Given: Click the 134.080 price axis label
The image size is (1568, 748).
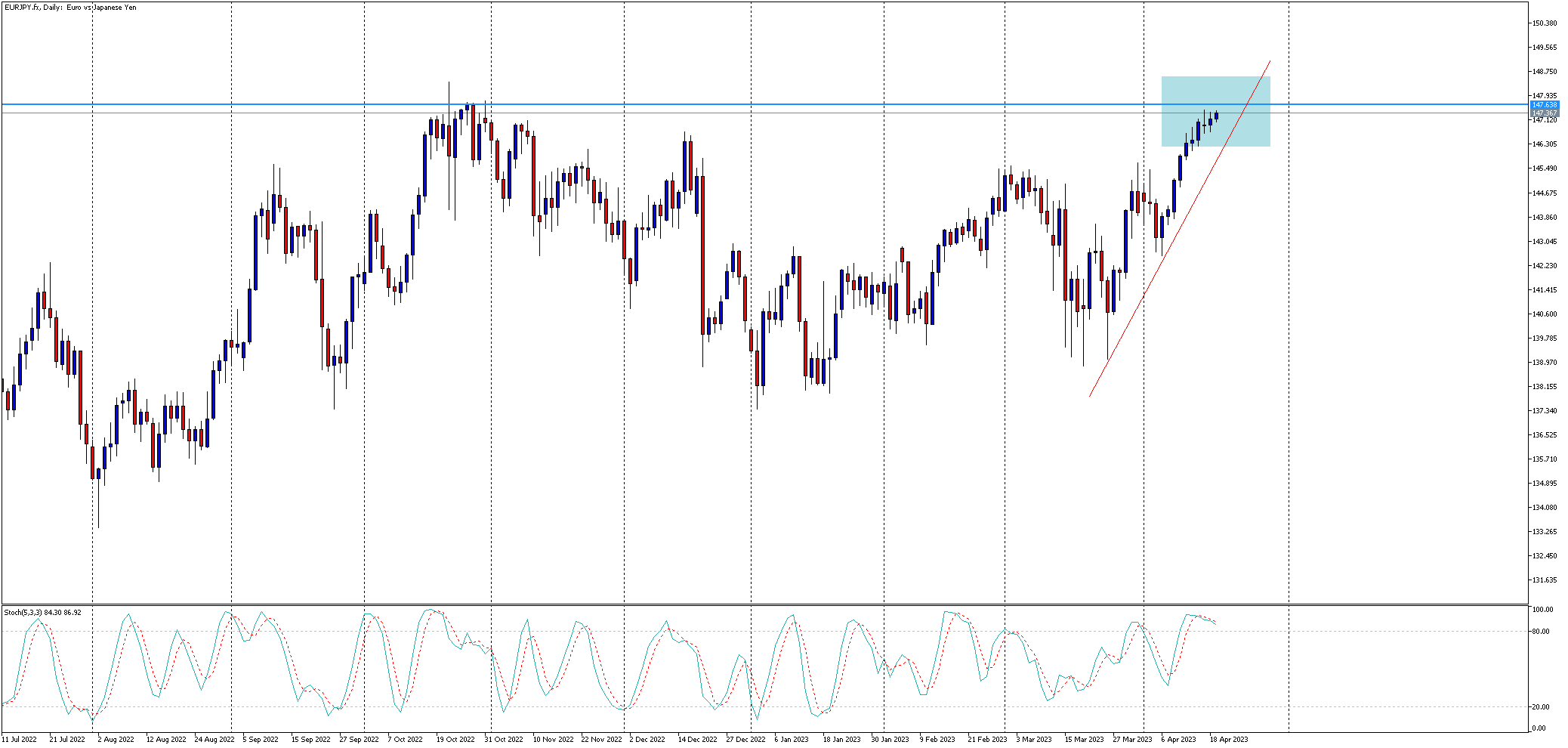Looking at the screenshot, I should (1544, 508).
